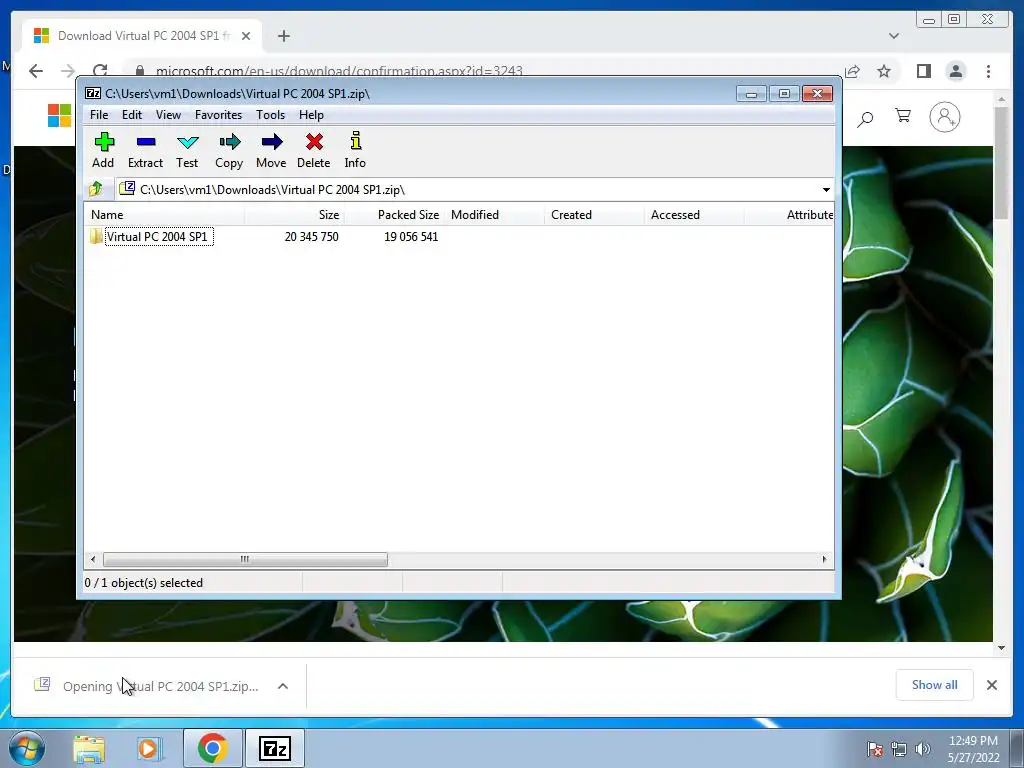Open the Chrome profile avatar
This screenshot has height=768, width=1024.
(x=955, y=71)
